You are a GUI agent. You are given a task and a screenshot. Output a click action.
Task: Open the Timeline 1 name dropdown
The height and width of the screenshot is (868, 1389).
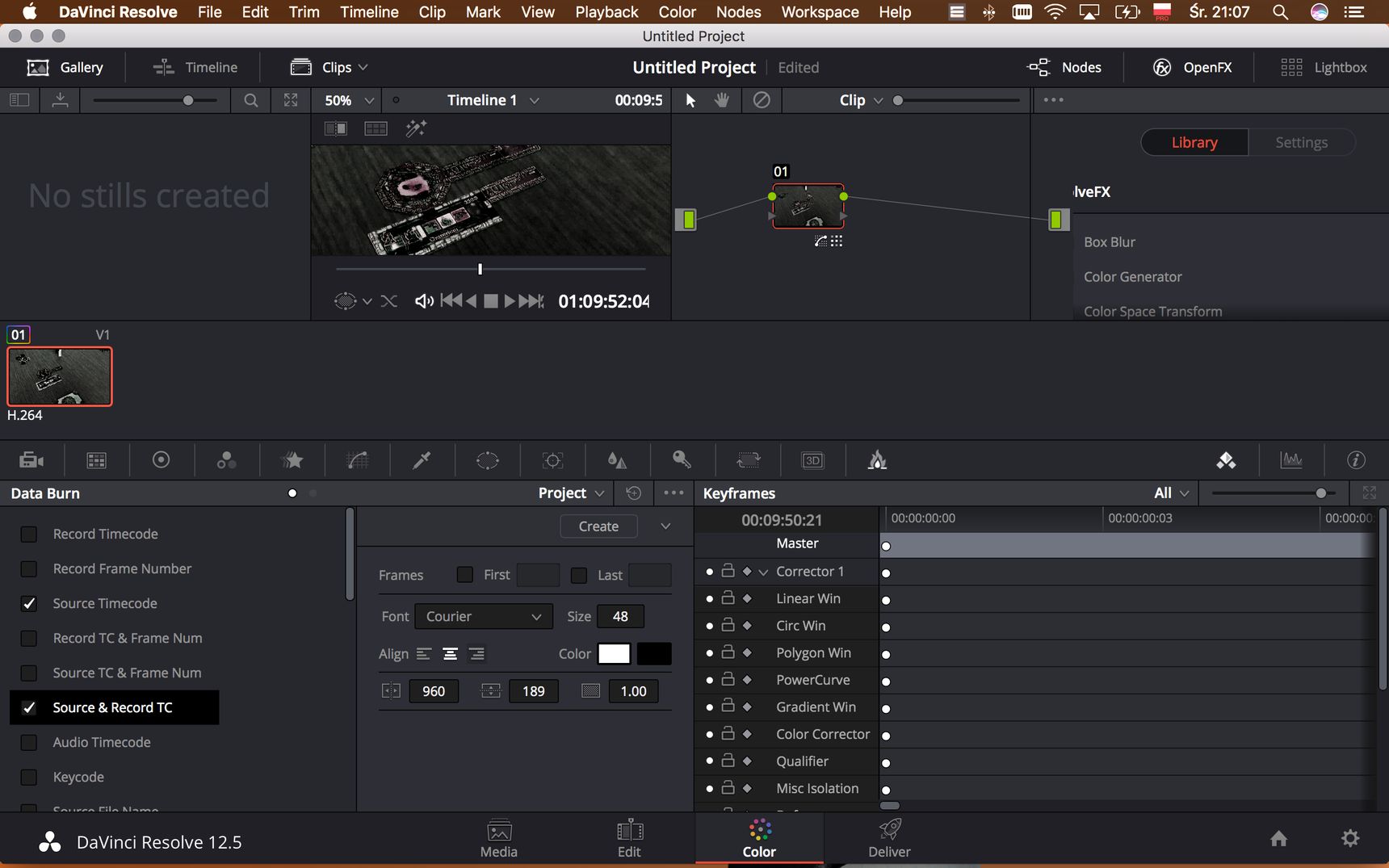(493, 100)
